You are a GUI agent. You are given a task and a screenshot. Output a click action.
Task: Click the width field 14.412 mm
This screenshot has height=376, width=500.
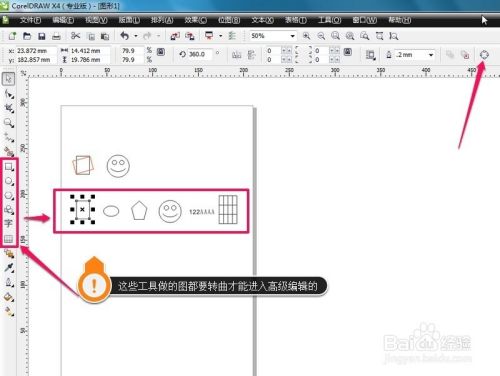89,51
